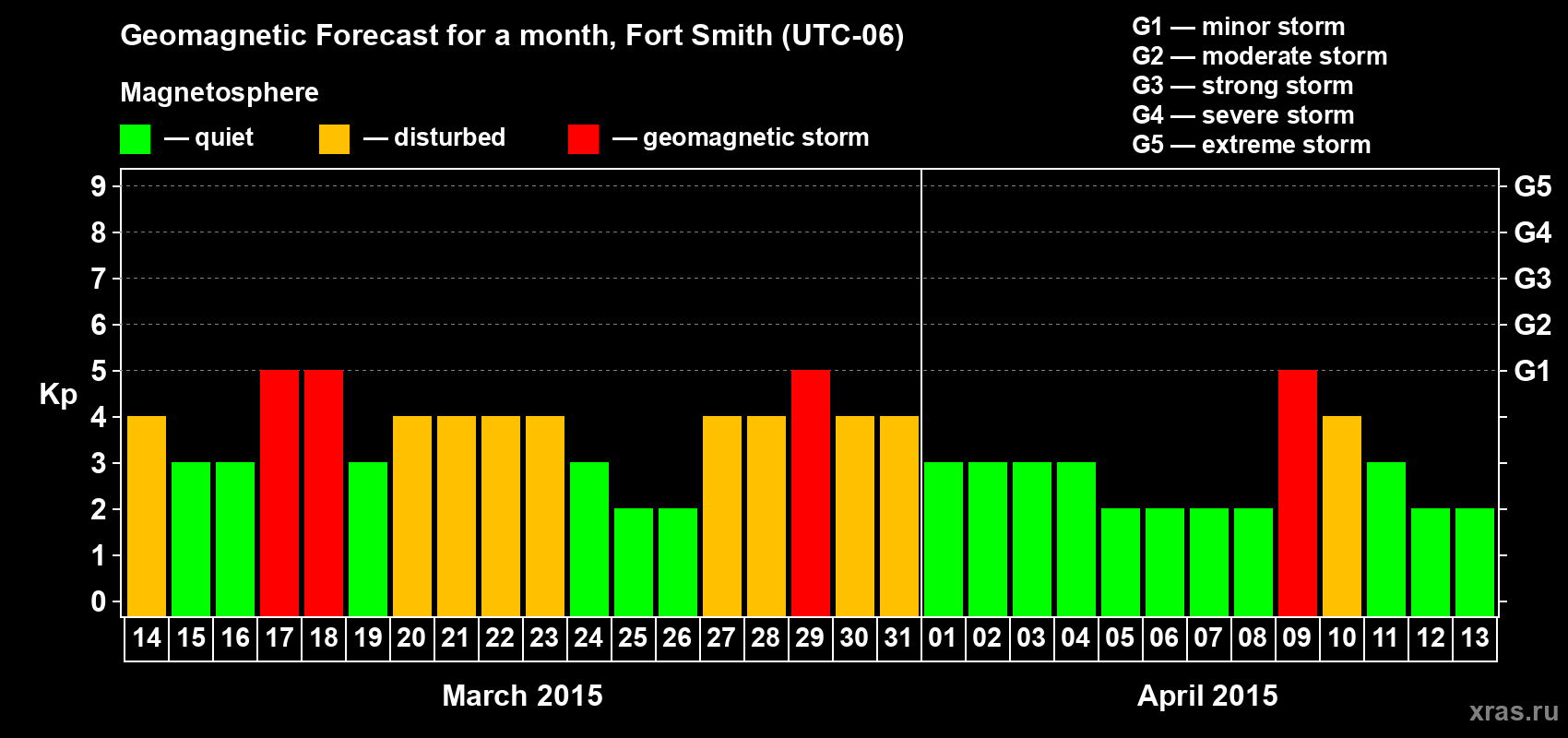Click the March 2015 month label

(522, 696)
